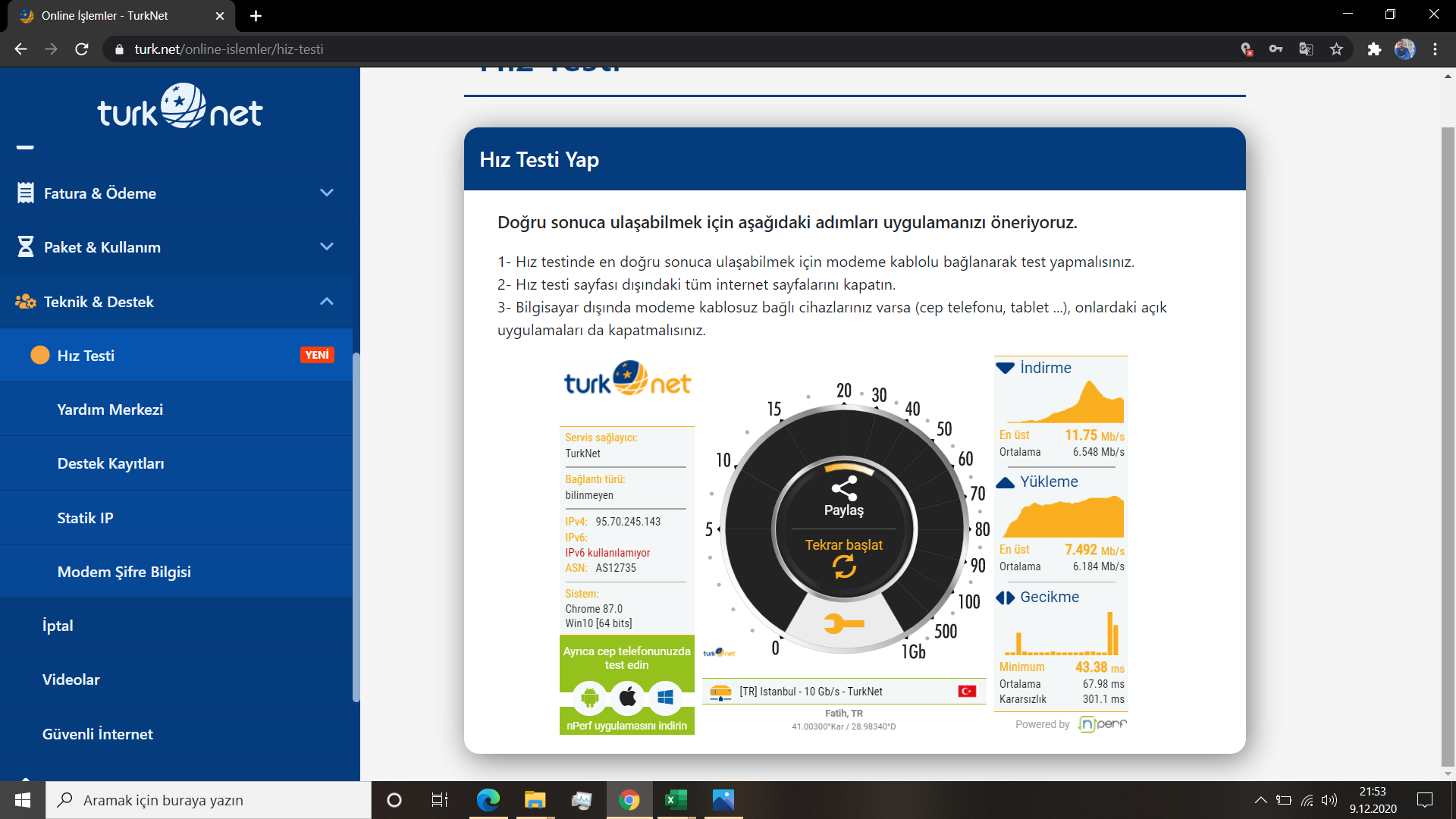
Task: Open Destek Kayıtları menu item
Action: tap(176, 463)
